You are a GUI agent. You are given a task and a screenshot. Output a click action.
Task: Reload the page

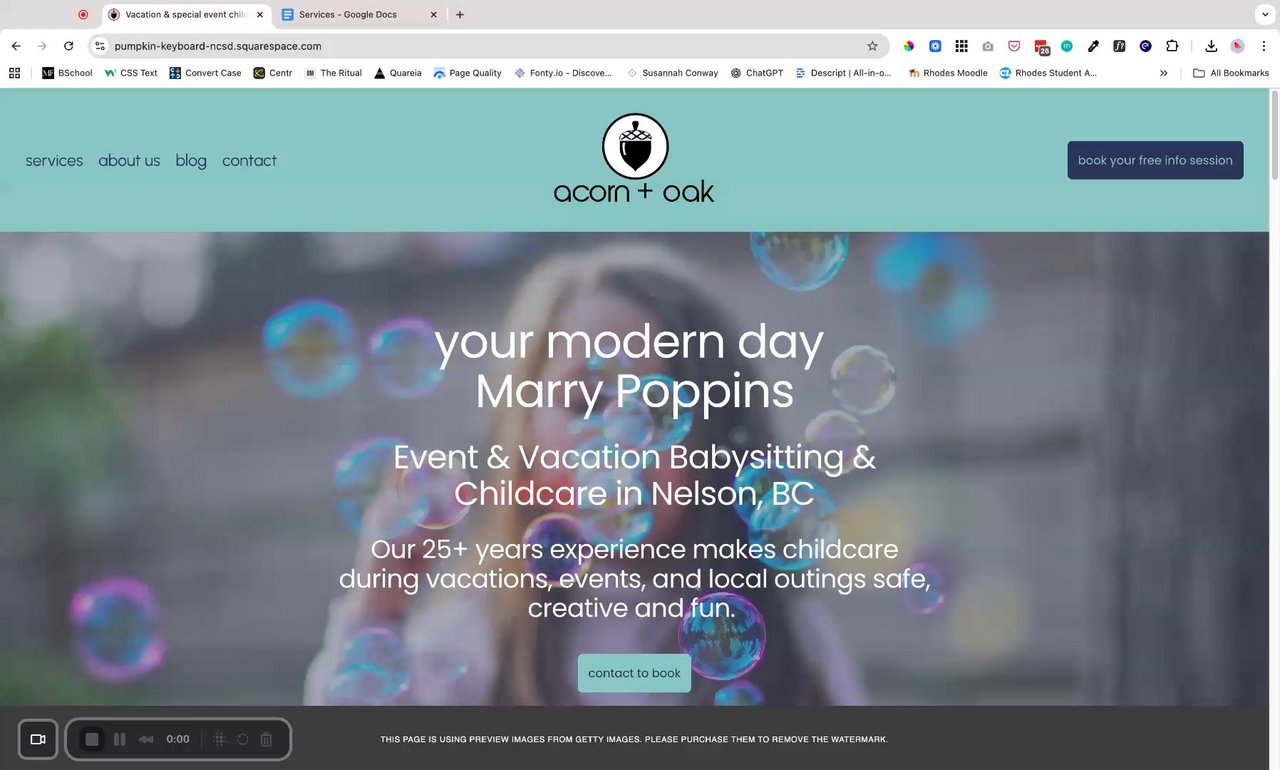click(68, 46)
